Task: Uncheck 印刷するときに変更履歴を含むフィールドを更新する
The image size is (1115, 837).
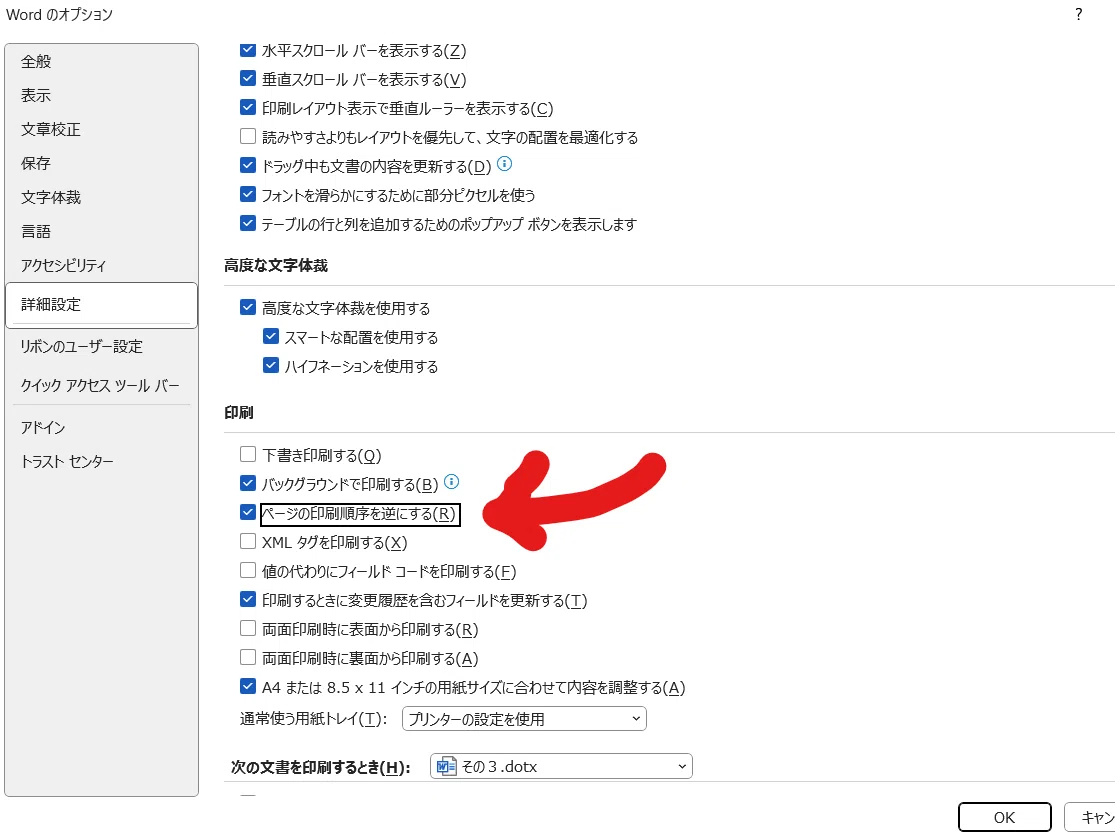Action: (247, 599)
